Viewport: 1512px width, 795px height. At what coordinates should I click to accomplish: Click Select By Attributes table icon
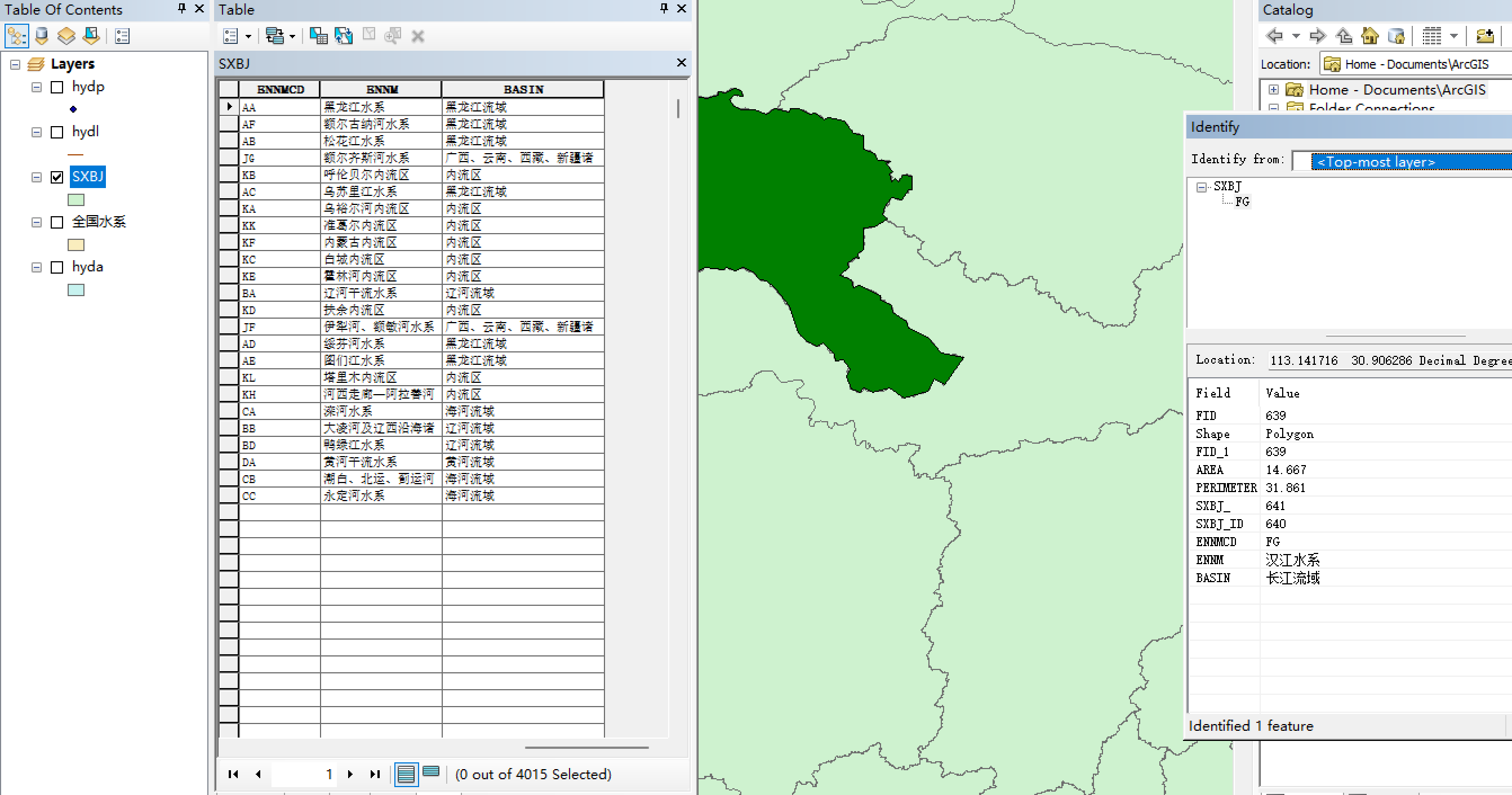point(318,37)
